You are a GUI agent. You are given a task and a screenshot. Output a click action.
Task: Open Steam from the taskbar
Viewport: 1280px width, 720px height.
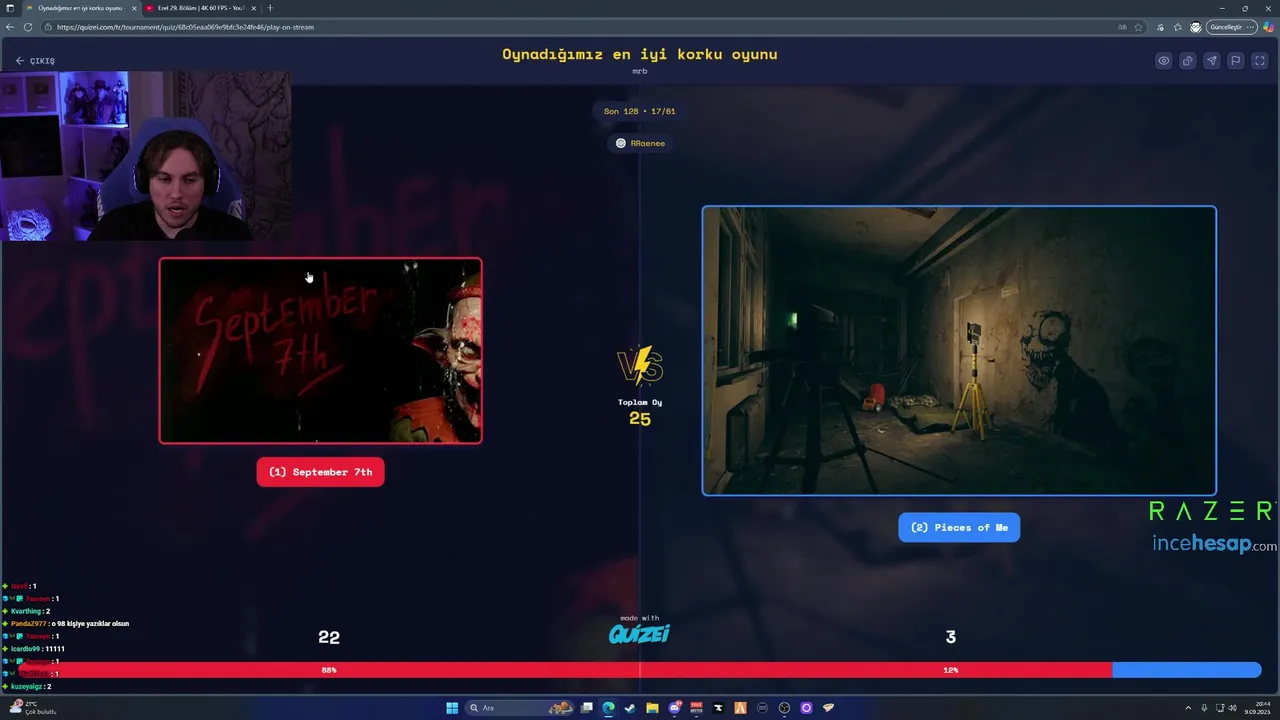[630, 708]
